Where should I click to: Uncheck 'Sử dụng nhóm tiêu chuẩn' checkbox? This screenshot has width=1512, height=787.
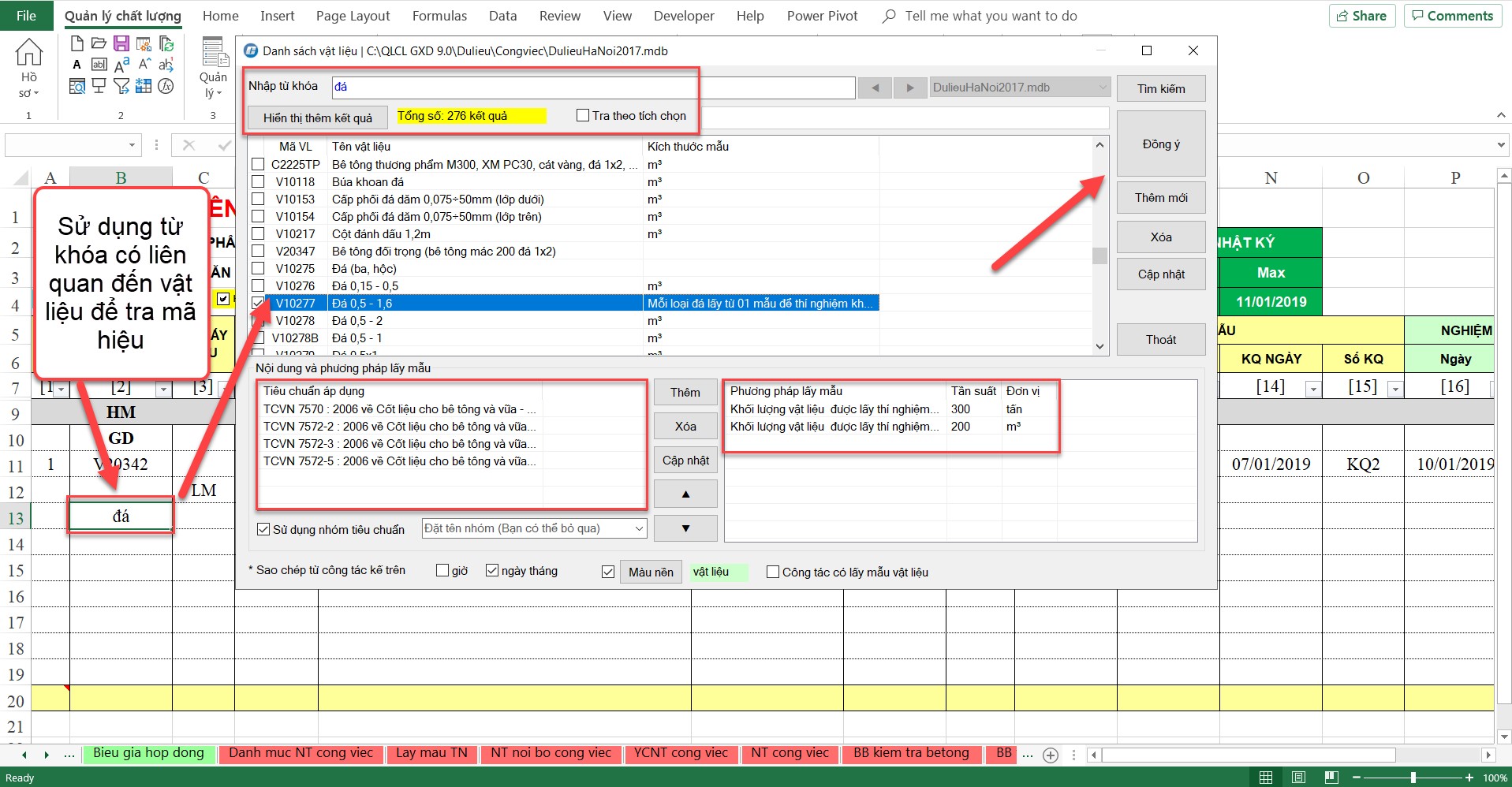pos(263,529)
